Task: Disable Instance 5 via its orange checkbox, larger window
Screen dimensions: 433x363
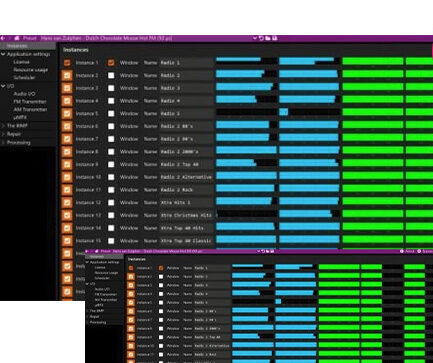Action: click(x=67, y=113)
